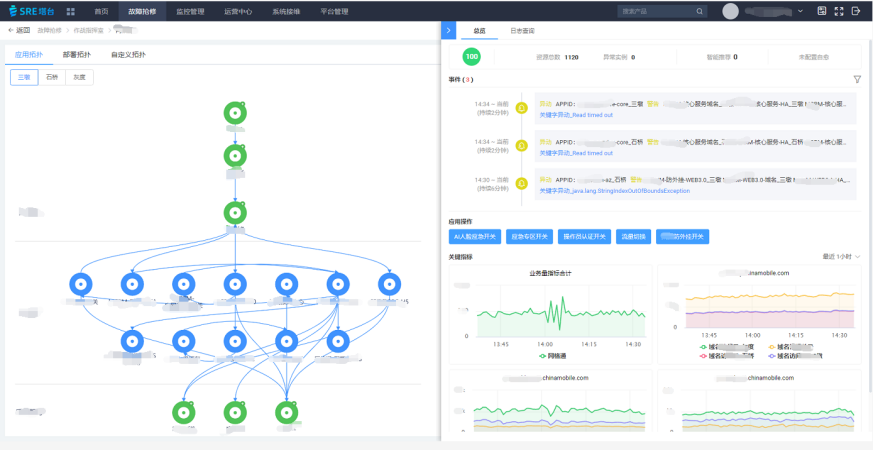Open the events filter funnel icon
The height and width of the screenshot is (450, 873).
click(857, 80)
